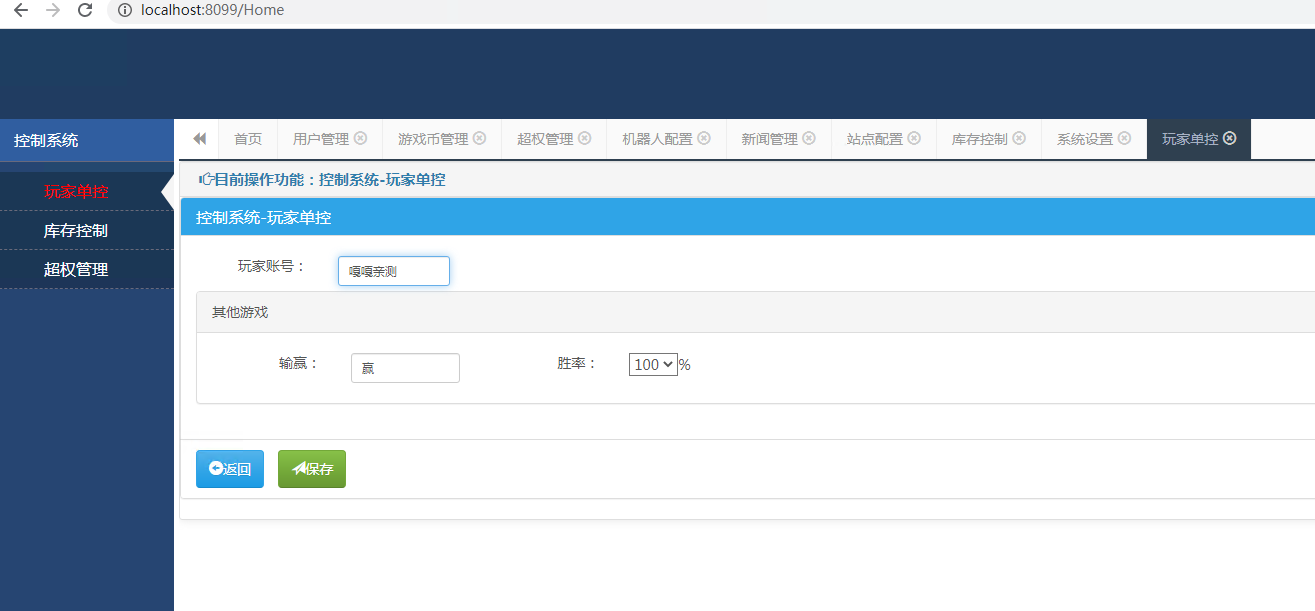This screenshot has height=611, width=1315.
Task: Reload the page with browser refresh icon
Action: (x=85, y=10)
